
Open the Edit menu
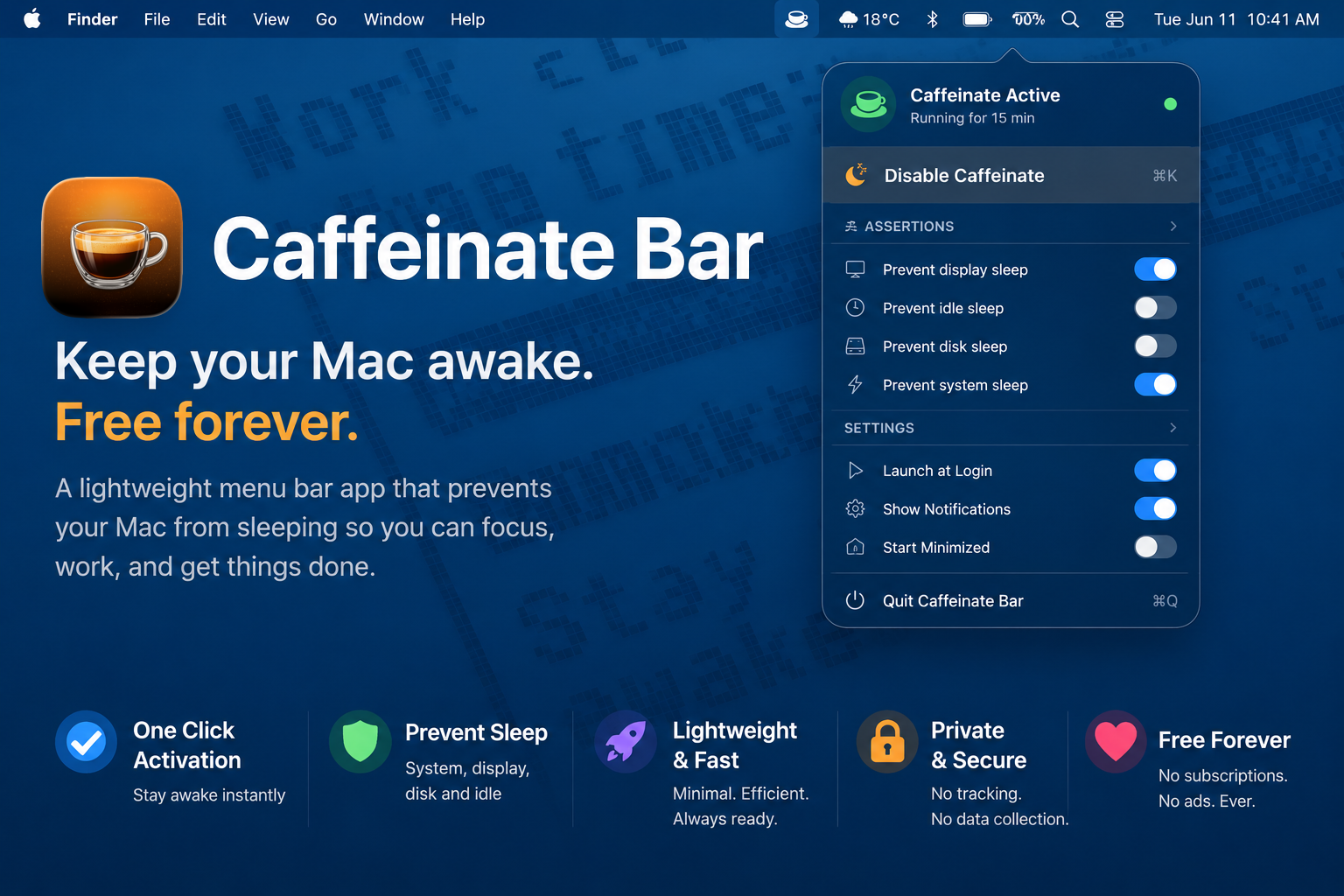[212, 19]
